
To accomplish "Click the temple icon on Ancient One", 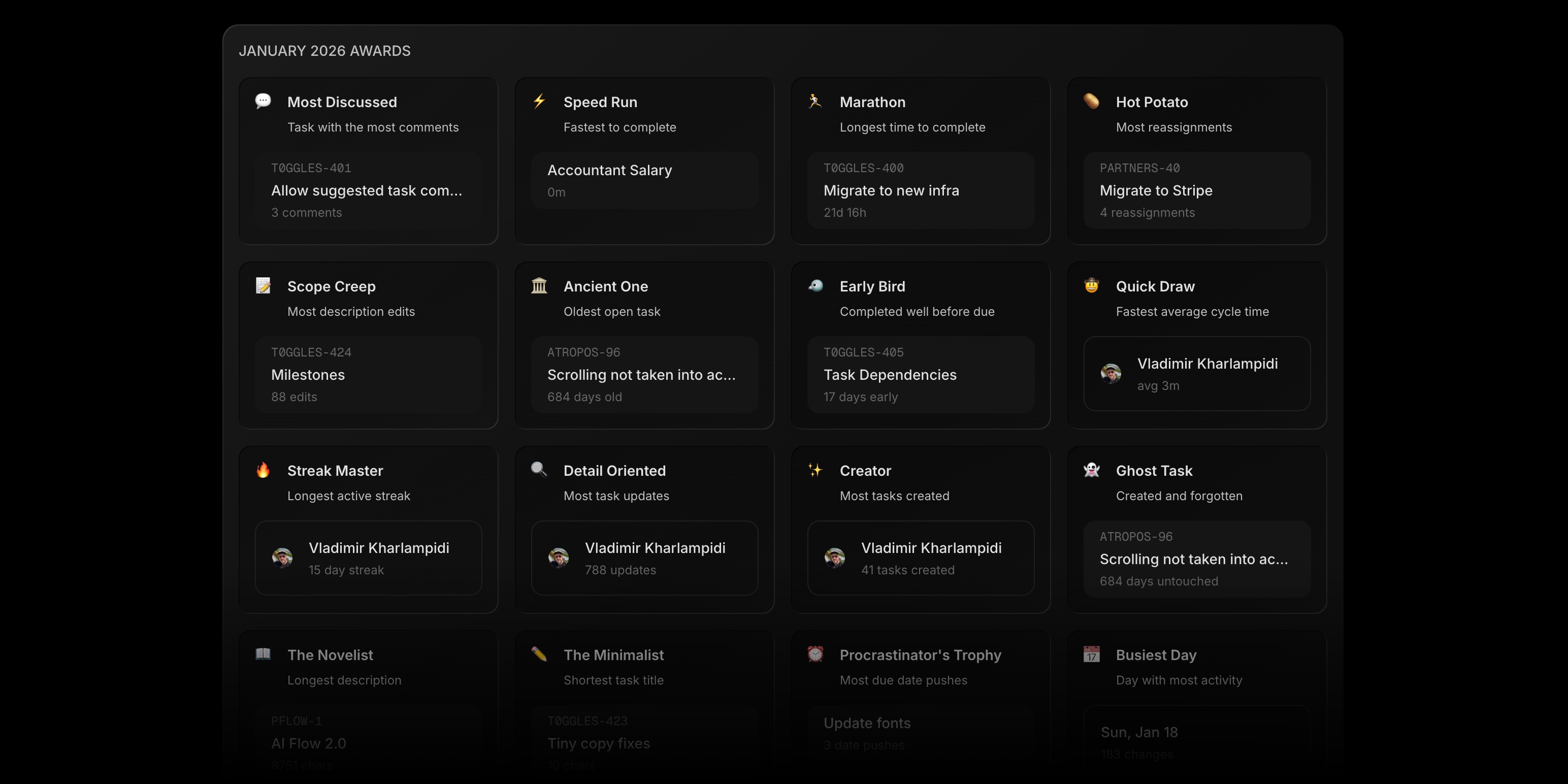I will tap(539, 285).
